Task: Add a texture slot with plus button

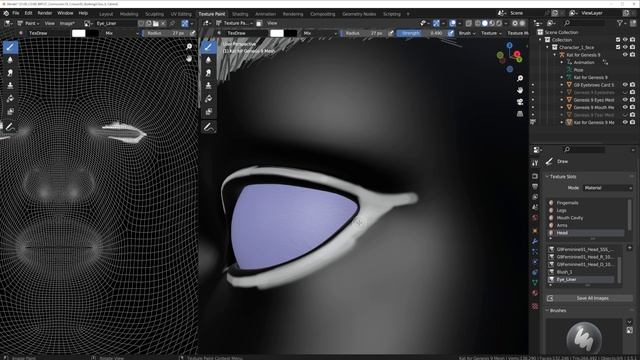Action: click(629, 248)
